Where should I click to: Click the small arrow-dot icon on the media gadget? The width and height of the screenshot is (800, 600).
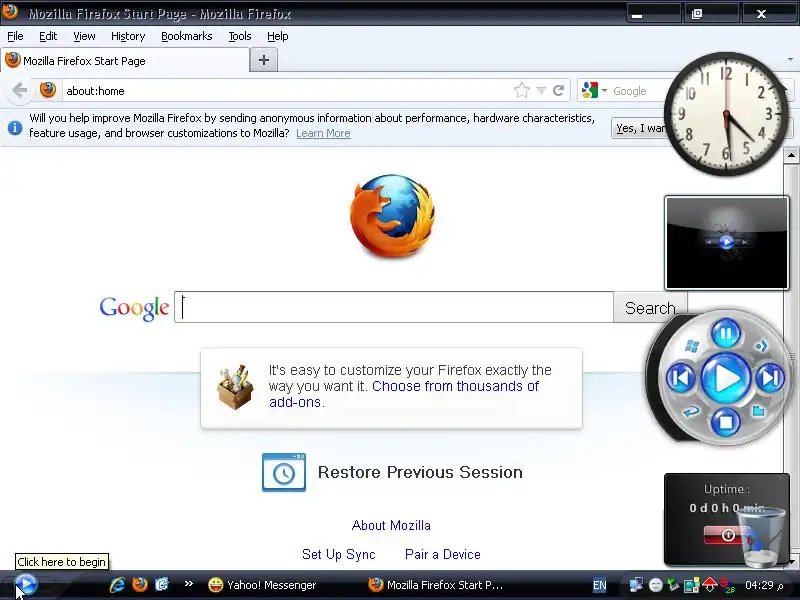[x=761, y=346]
